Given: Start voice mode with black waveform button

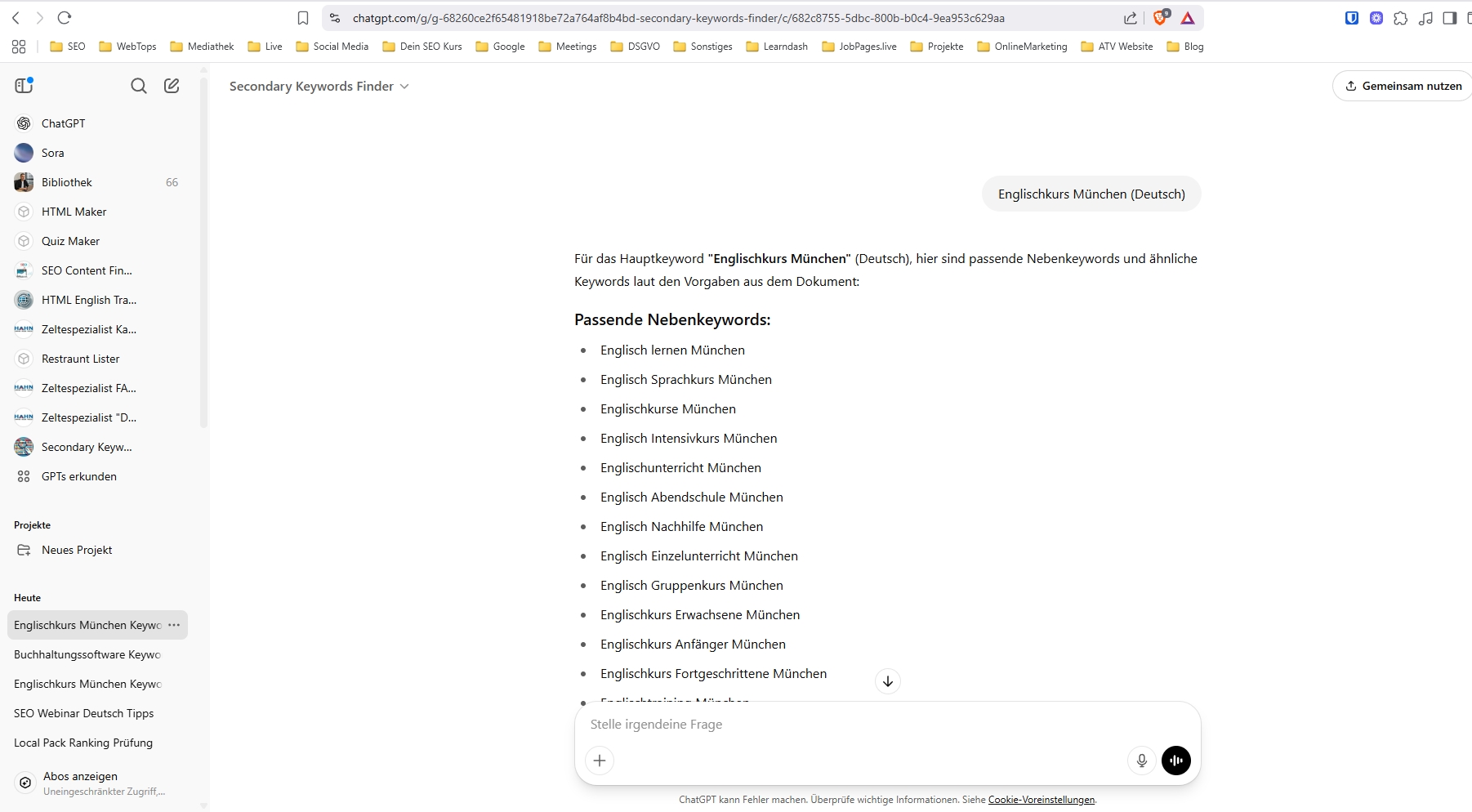Looking at the screenshot, I should pos(1175,761).
